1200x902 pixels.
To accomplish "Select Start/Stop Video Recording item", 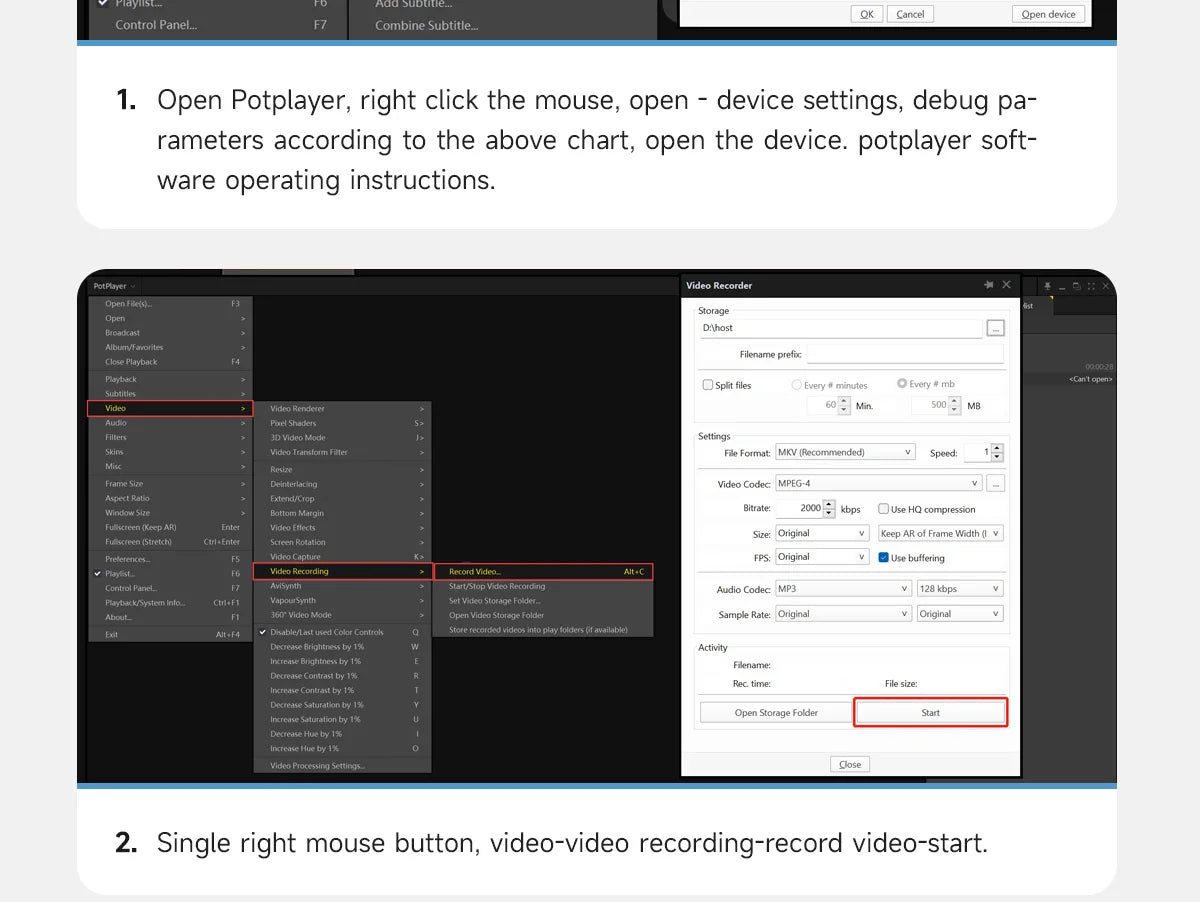I will pyautogui.click(x=543, y=586).
